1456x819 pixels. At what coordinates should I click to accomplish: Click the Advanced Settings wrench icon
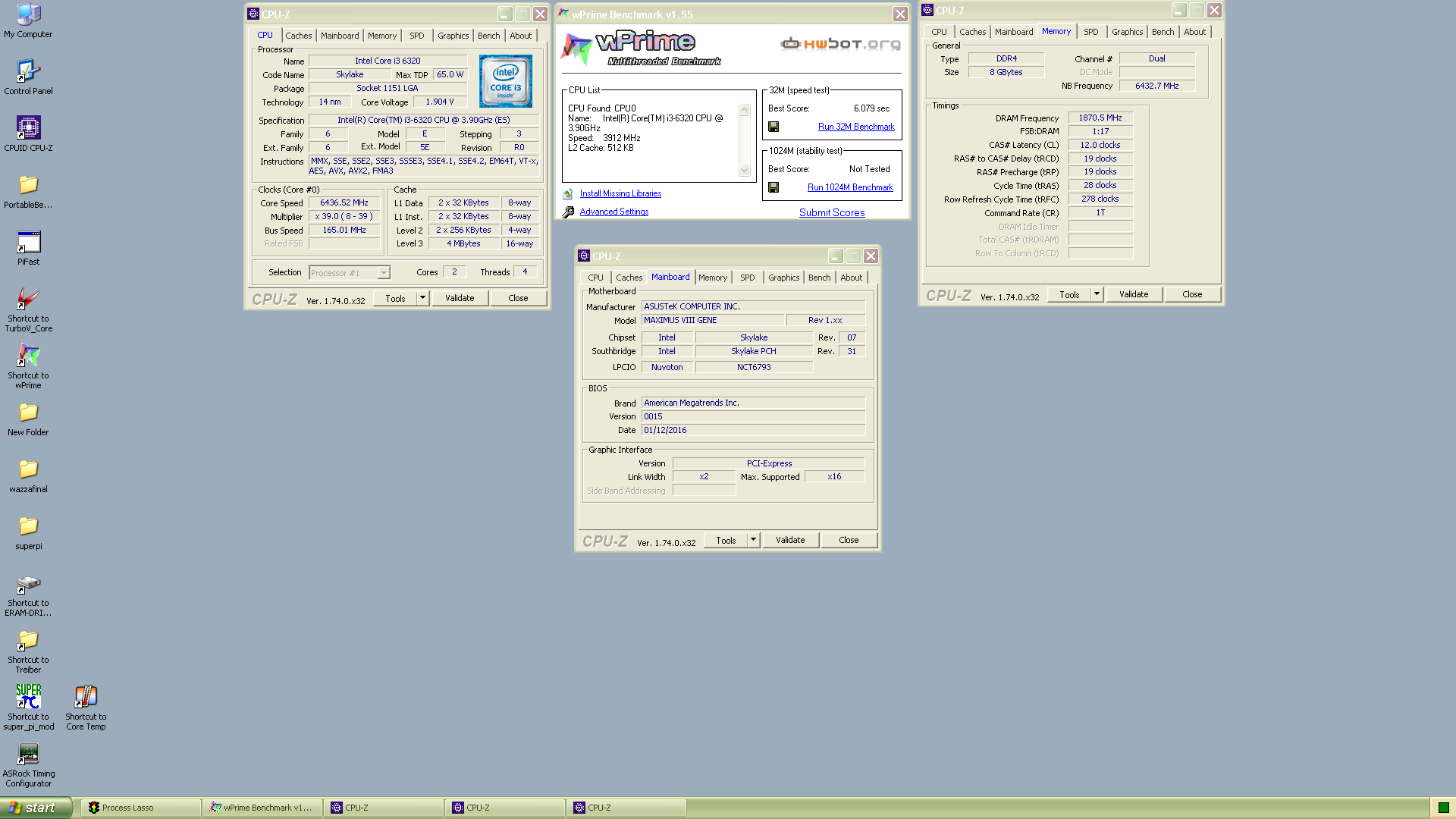(568, 212)
